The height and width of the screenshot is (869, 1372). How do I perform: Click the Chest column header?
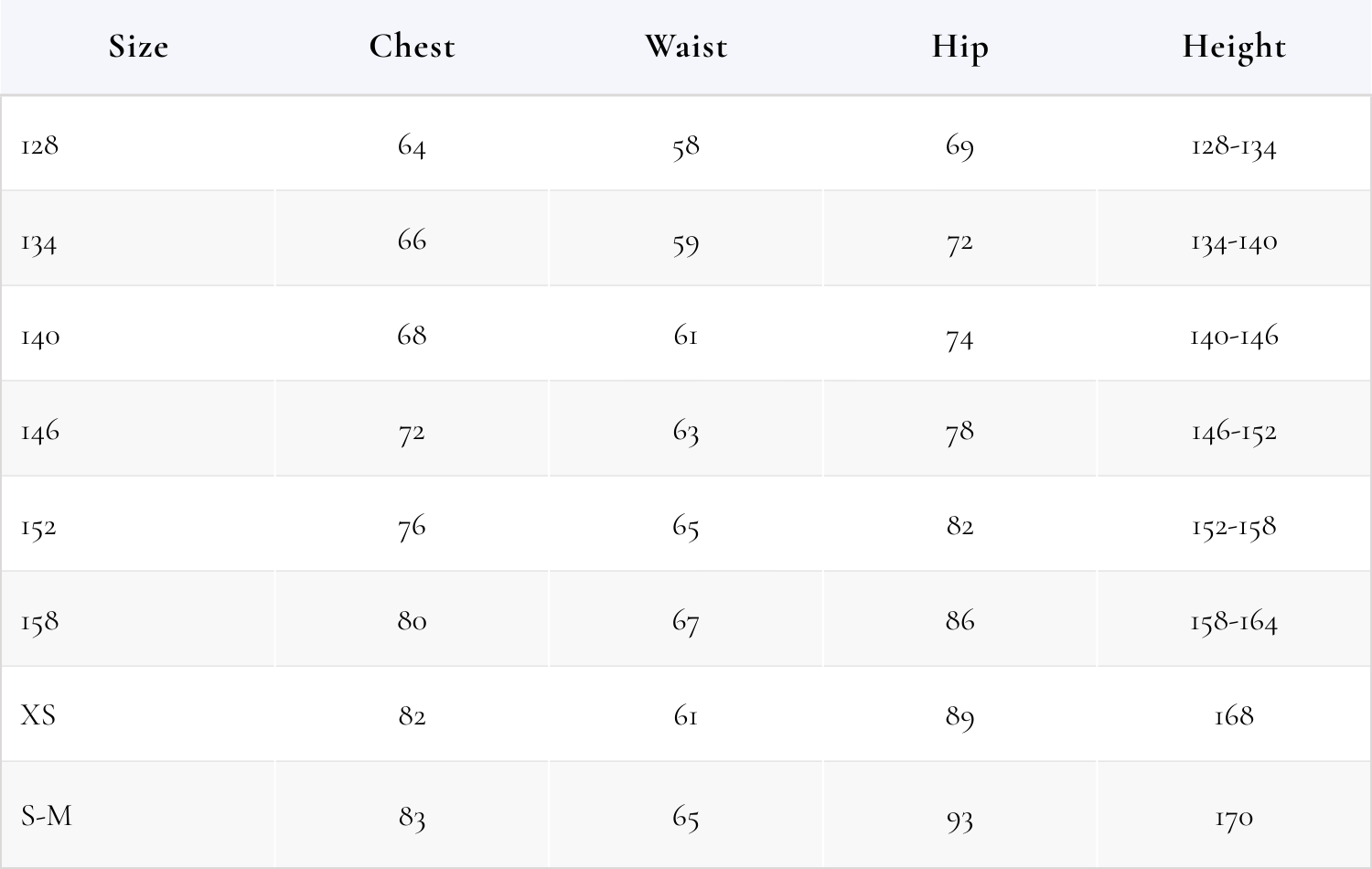tap(412, 47)
